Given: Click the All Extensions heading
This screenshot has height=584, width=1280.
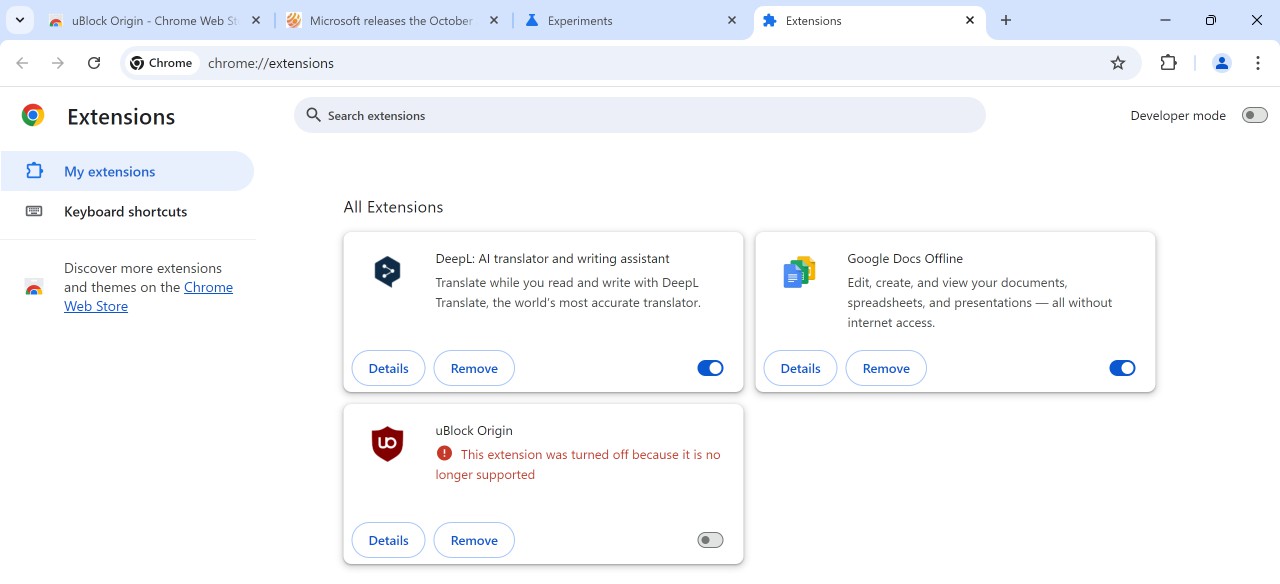Looking at the screenshot, I should pyautogui.click(x=393, y=207).
